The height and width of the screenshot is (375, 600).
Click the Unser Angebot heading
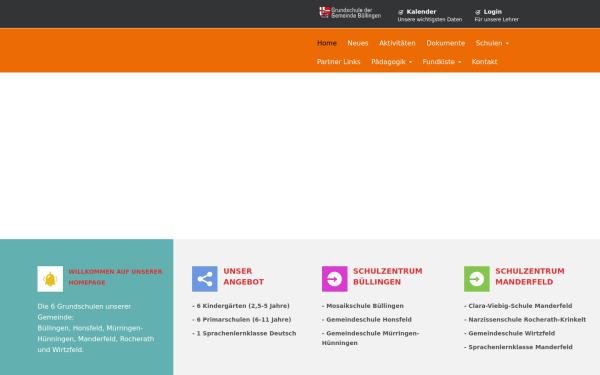(244, 277)
